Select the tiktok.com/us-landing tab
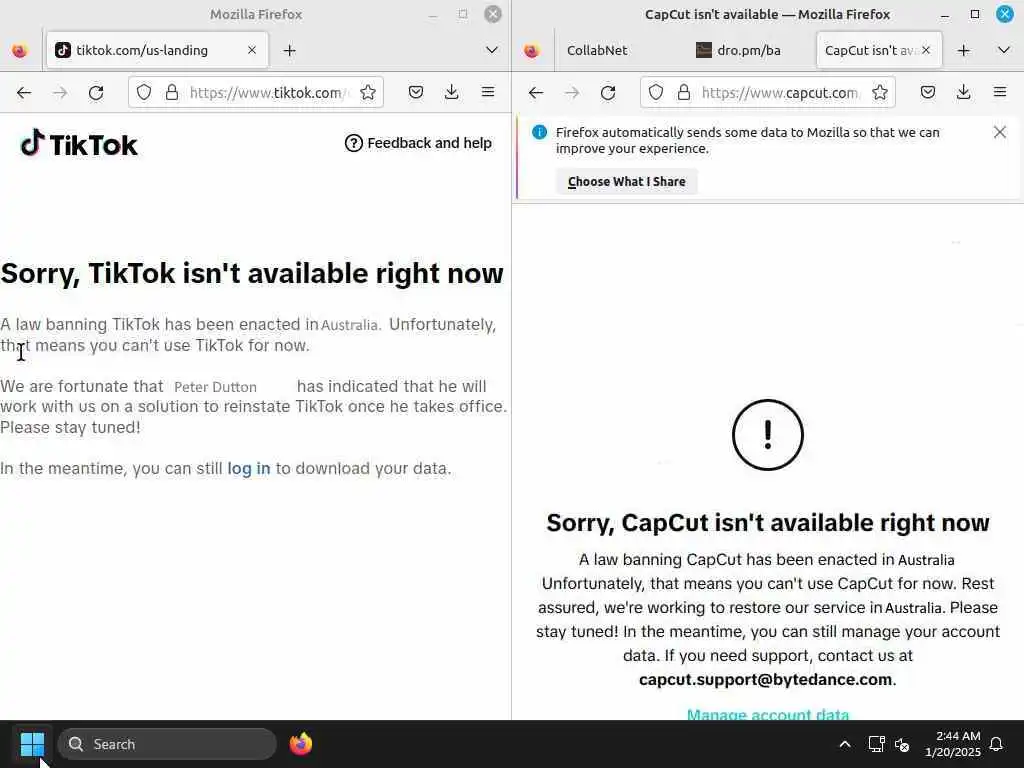1024x768 pixels. tap(157, 50)
